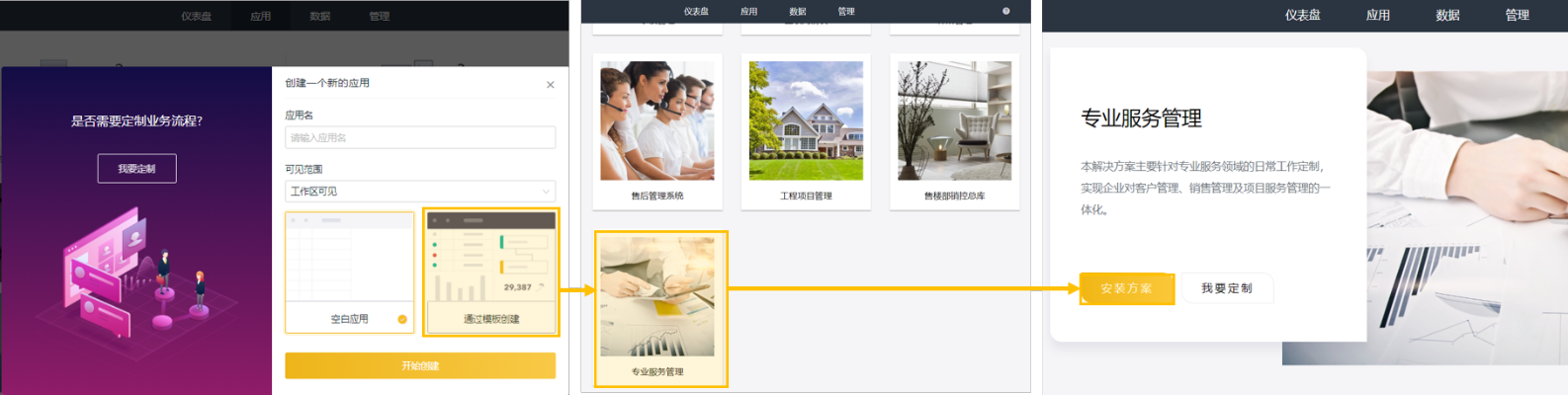This screenshot has width=1568, height=395.
Task: Click the yellow 安装方案 install button
Action: 1126,288
